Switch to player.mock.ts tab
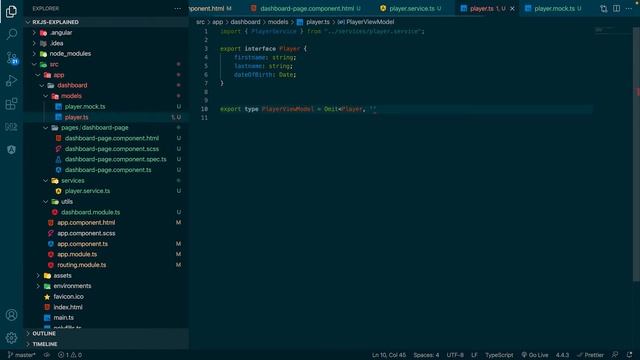The height and width of the screenshot is (360, 640). 553,9
